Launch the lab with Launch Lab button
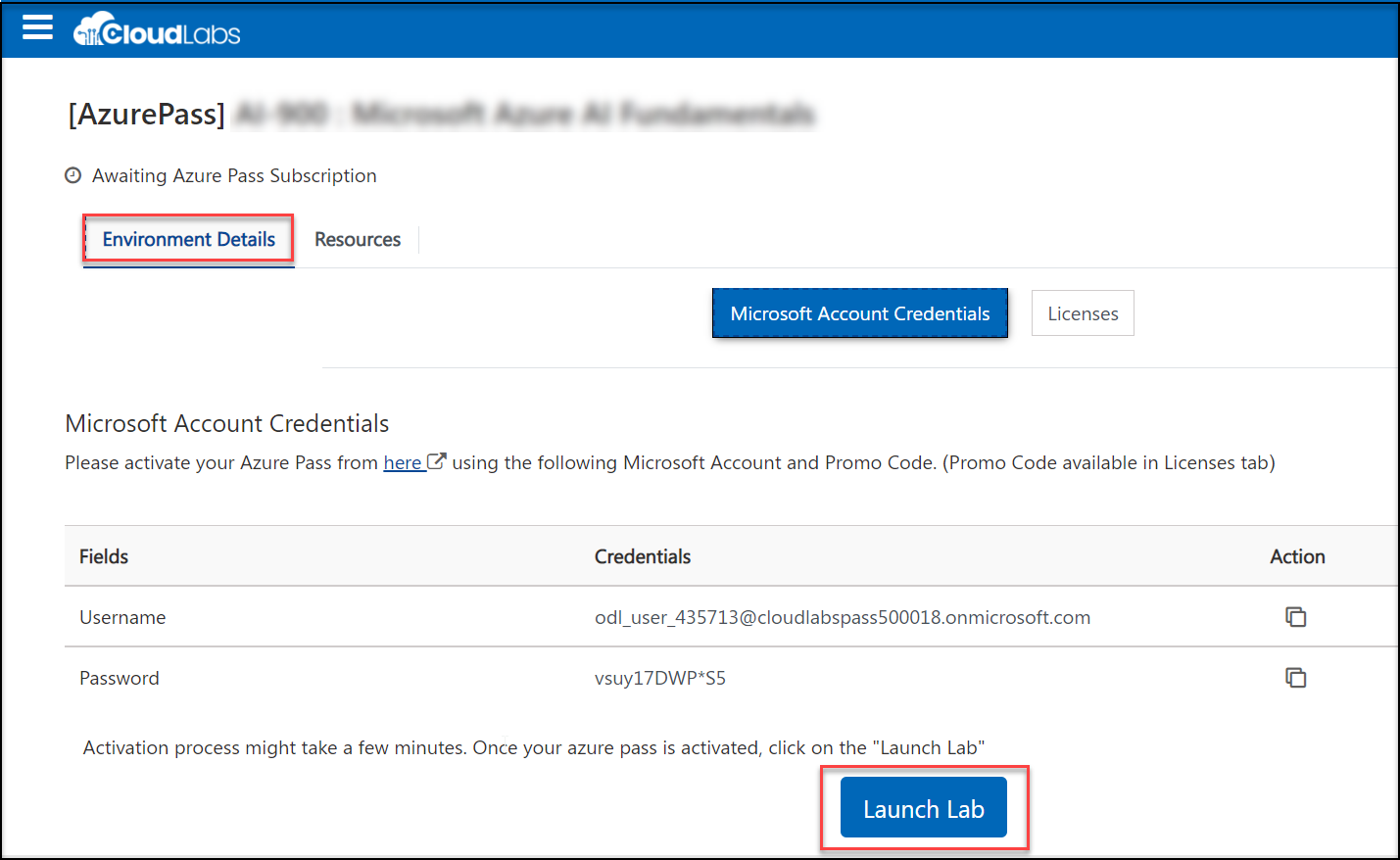This screenshot has width=1400, height=860. (x=924, y=808)
